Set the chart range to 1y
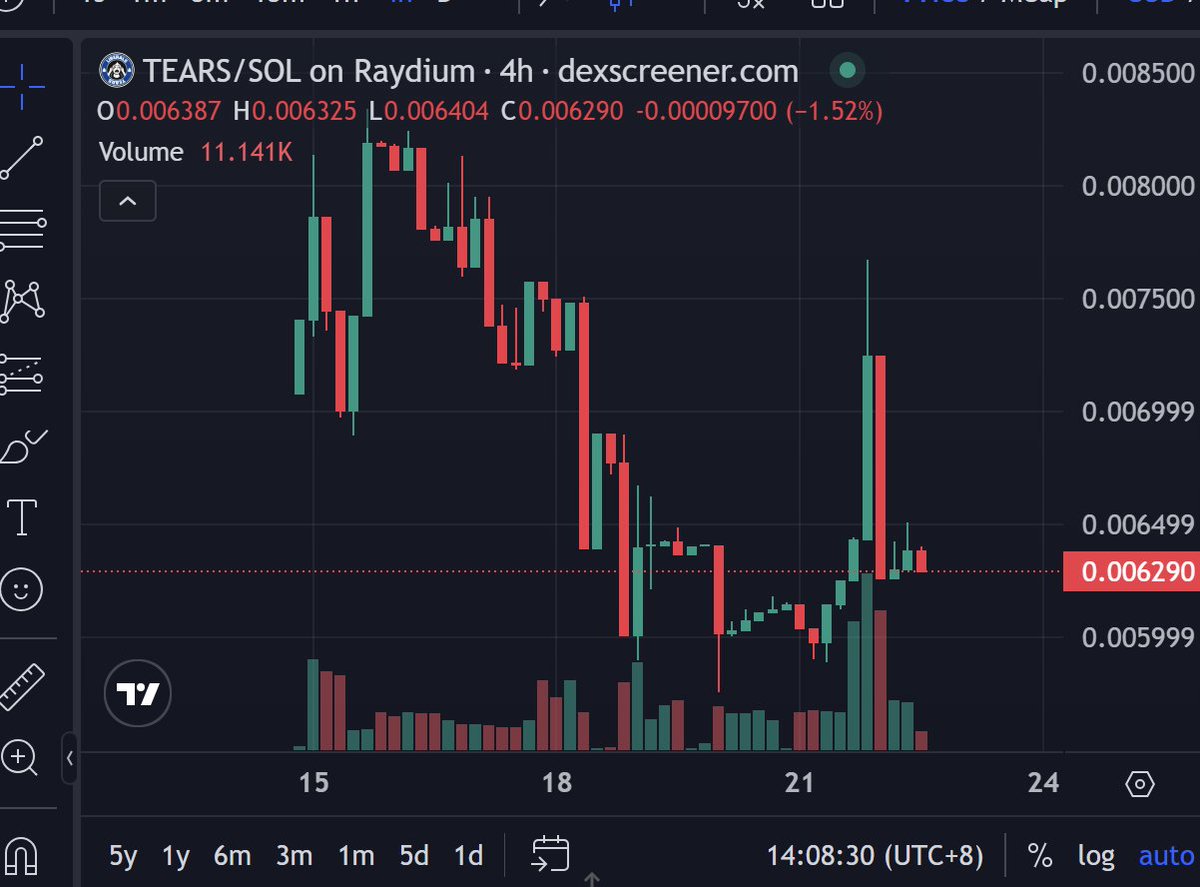1200x887 pixels. [x=176, y=856]
